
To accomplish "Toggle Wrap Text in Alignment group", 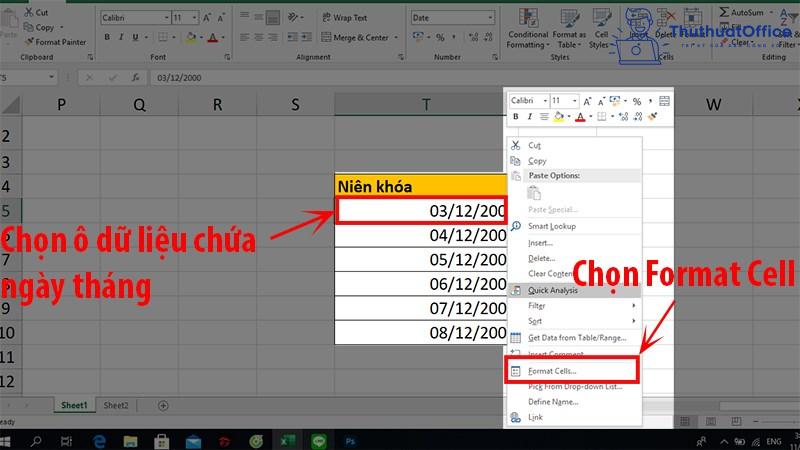I will click(x=344, y=18).
